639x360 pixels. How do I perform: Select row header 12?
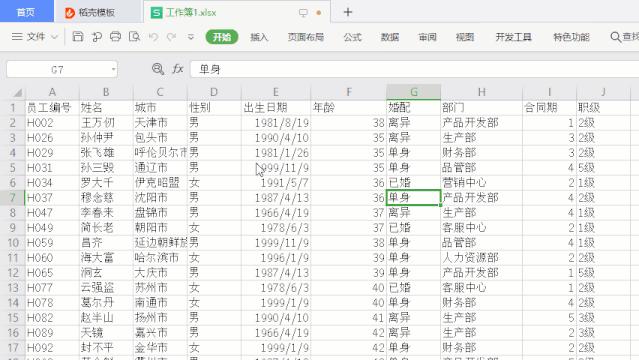[x=13, y=273]
